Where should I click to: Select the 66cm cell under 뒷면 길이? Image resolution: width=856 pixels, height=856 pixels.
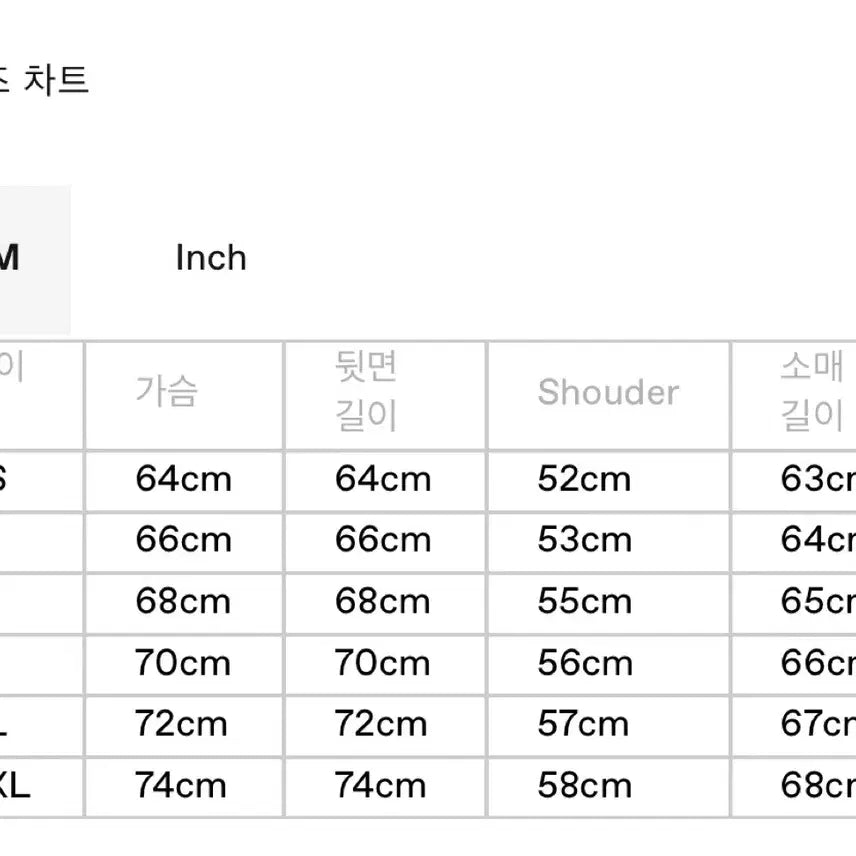383,540
